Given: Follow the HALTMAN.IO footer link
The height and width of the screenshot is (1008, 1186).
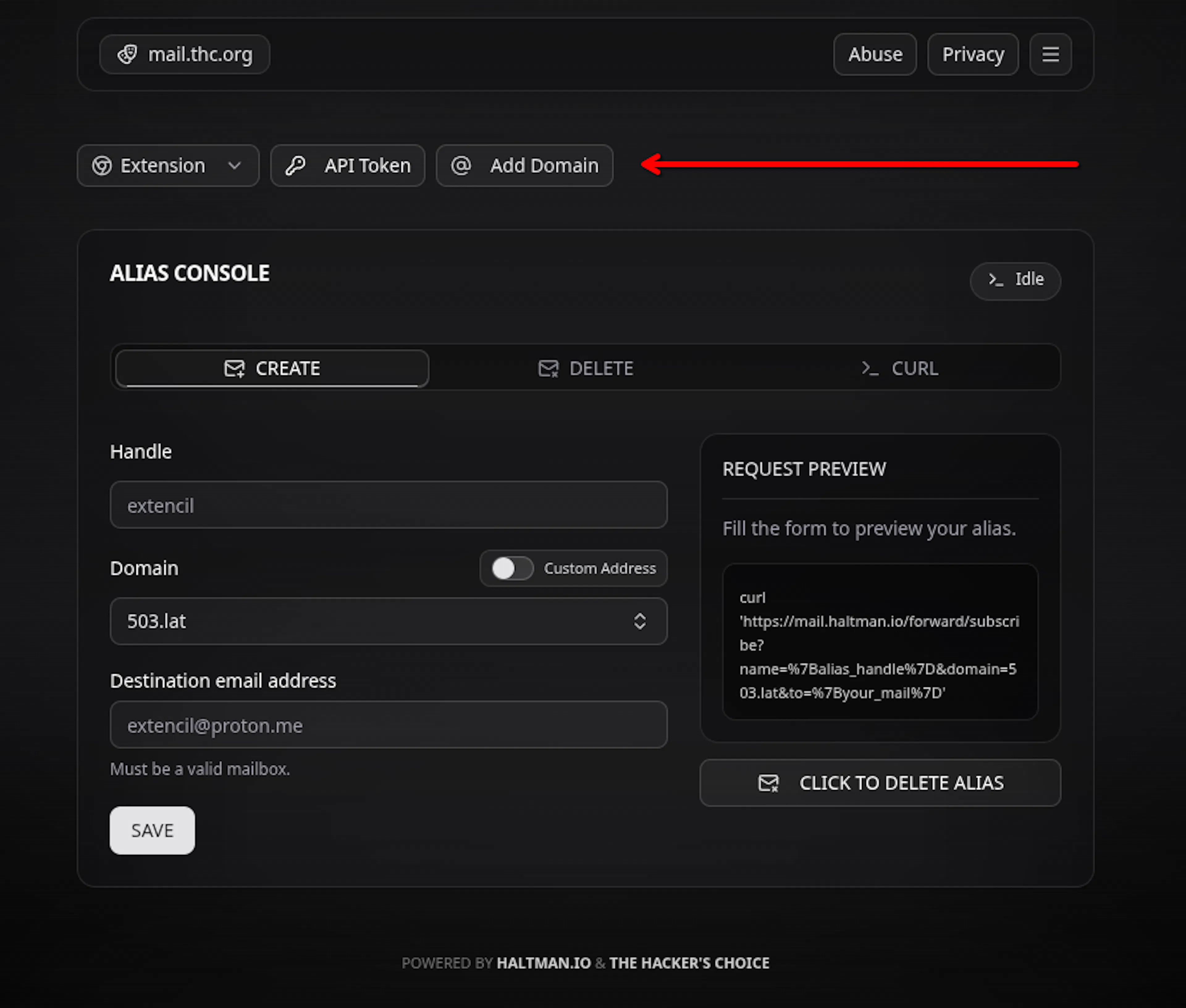Looking at the screenshot, I should 544,963.
